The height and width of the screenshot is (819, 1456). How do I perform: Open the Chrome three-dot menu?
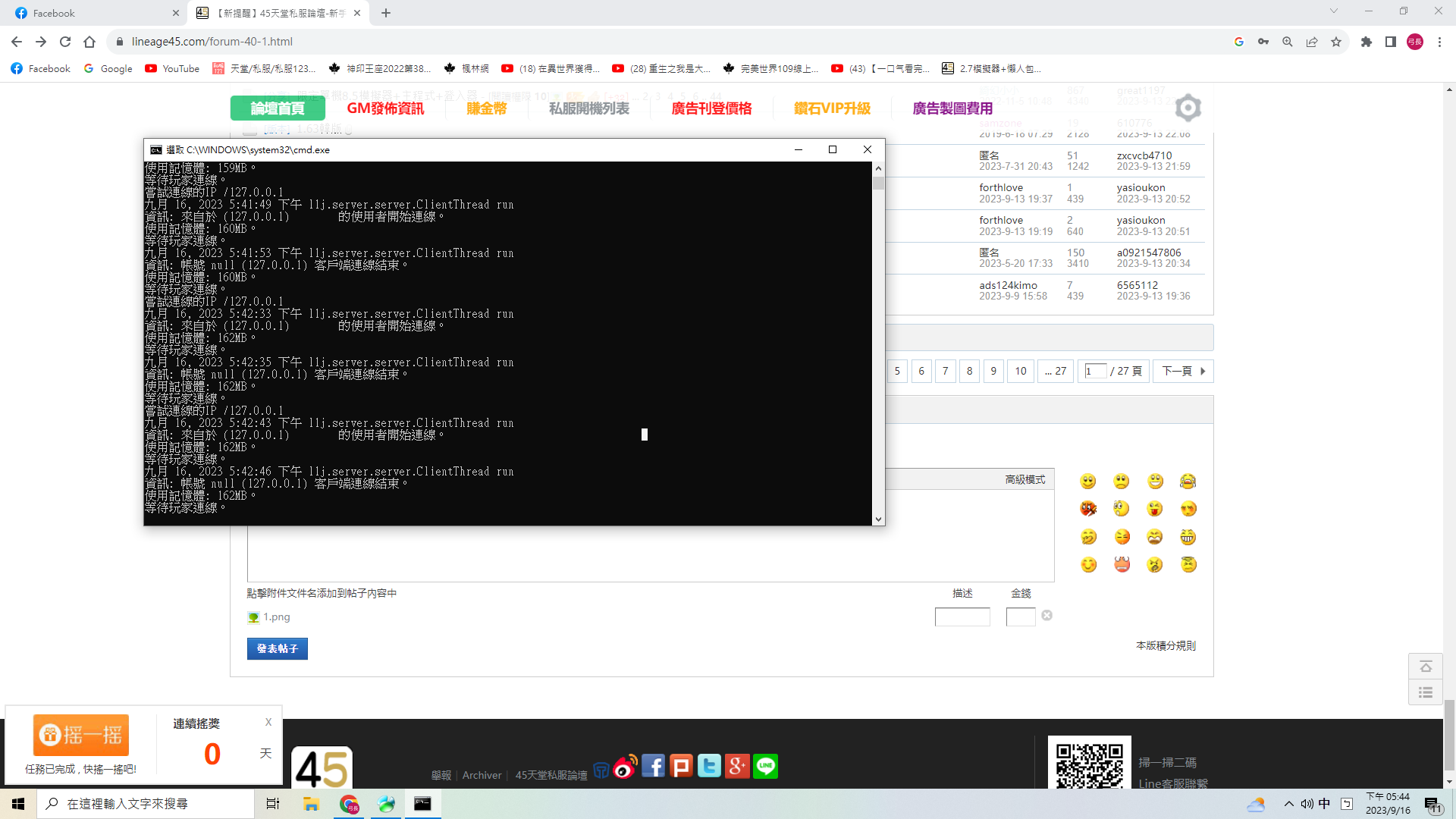pos(1439,42)
